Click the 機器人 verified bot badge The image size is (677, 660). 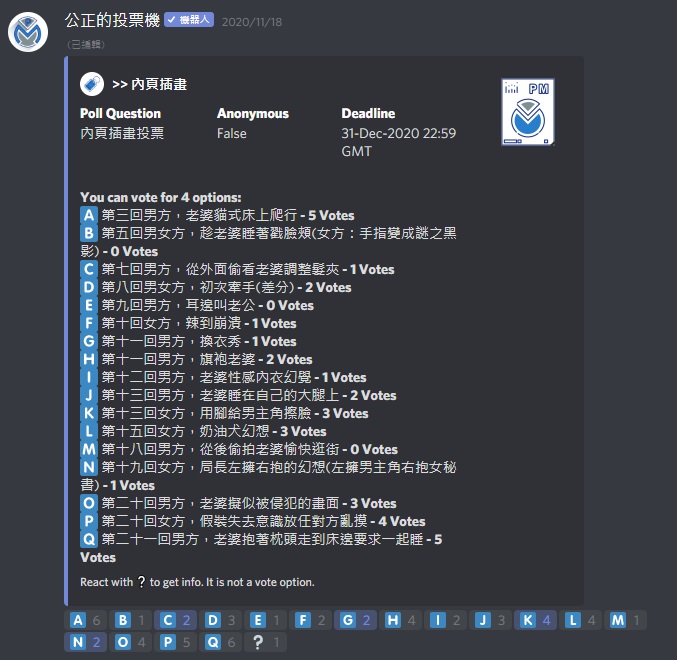189,20
